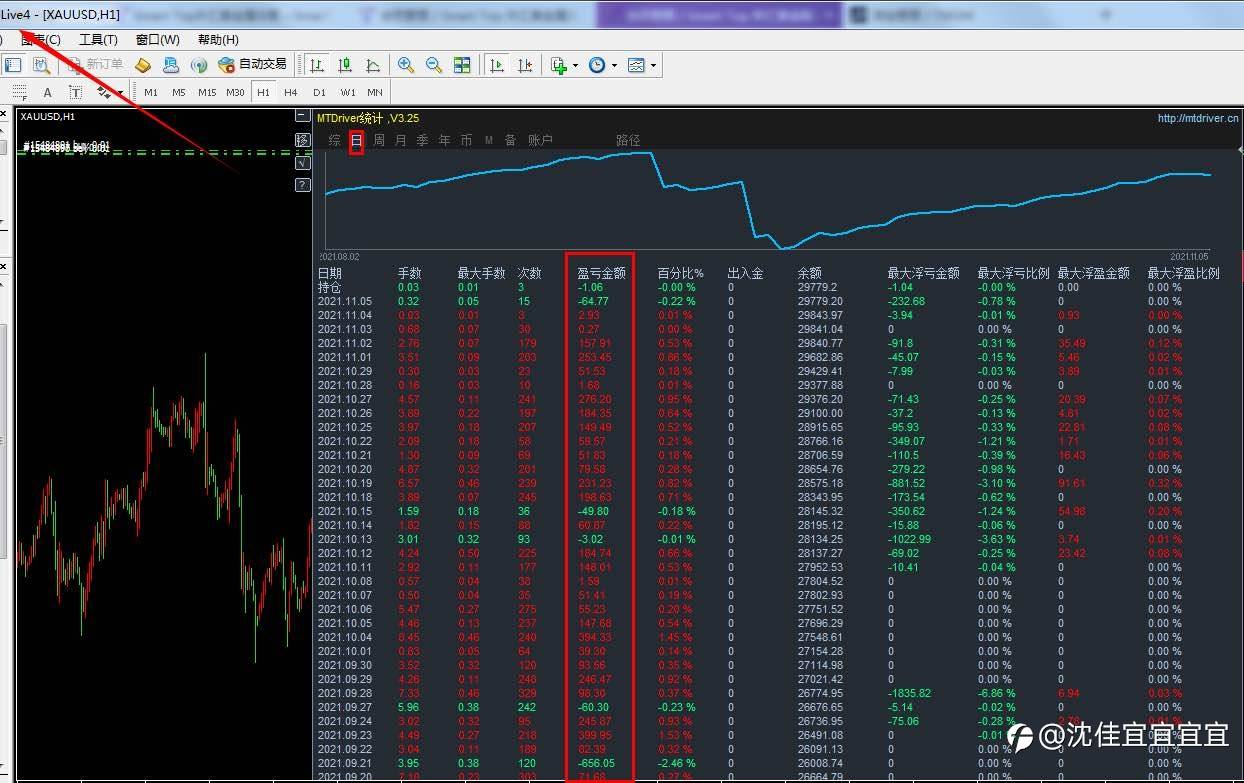This screenshot has height=783, width=1244.
Task: Tile chart windows icon
Action: [462, 65]
